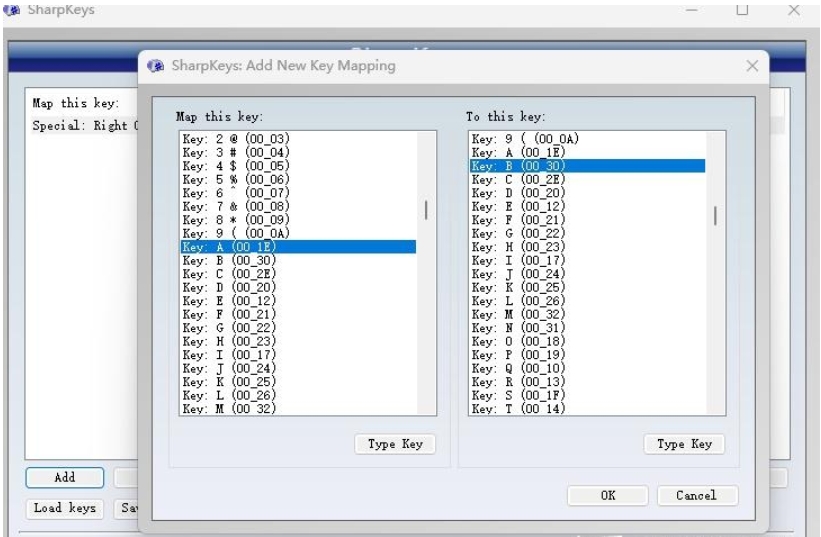
Task: Close the Add New Key Mapping dialog
Action: (752, 66)
